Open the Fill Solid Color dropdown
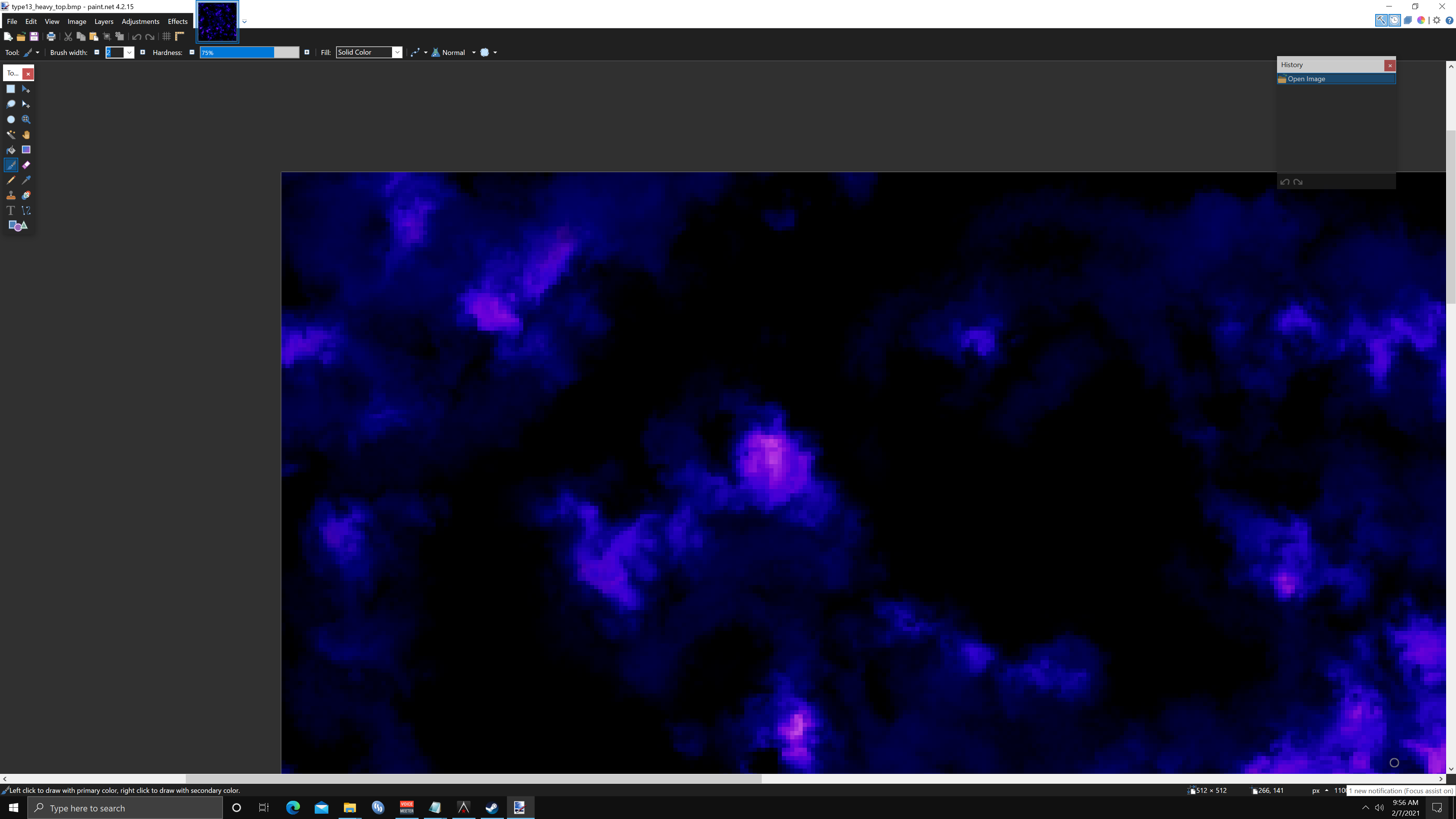Image resolution: width=1456 pixels, height=819 pixels. coord(369,53)
